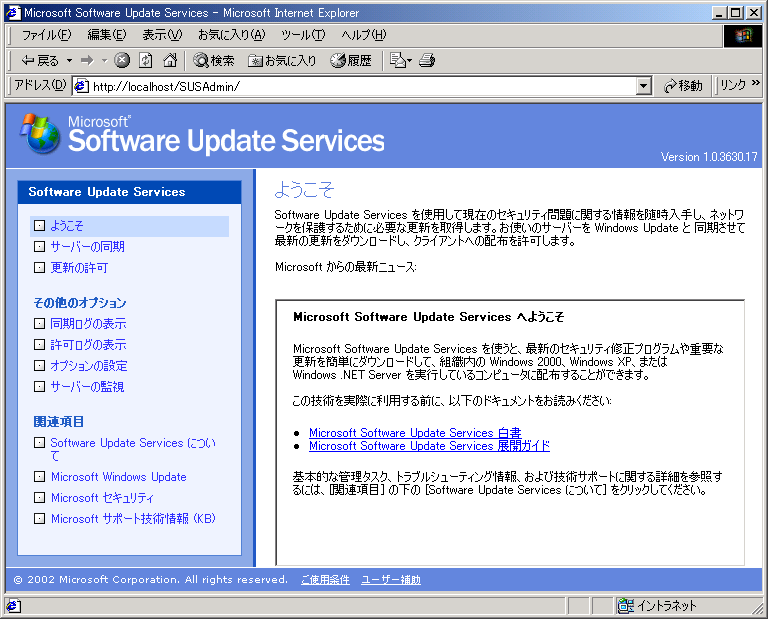Click the Stop loading icon

tap(122, 60)
